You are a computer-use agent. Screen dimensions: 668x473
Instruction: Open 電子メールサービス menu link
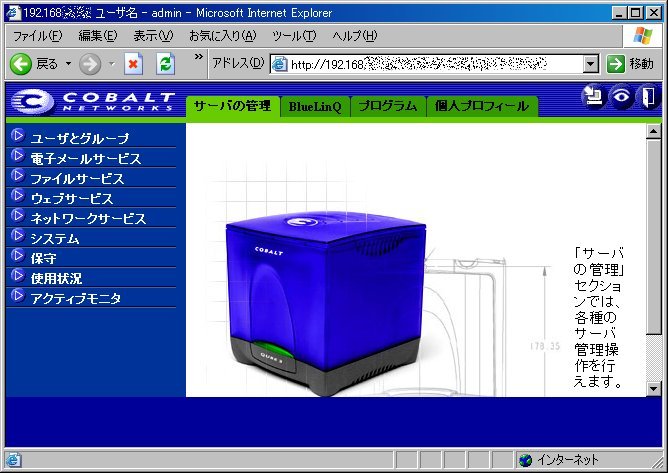[86, 159]
